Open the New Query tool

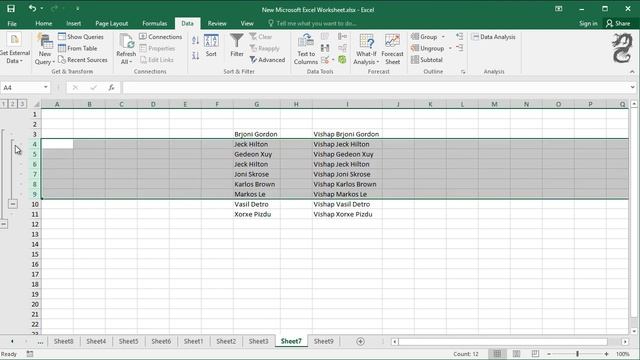(45, 49)
